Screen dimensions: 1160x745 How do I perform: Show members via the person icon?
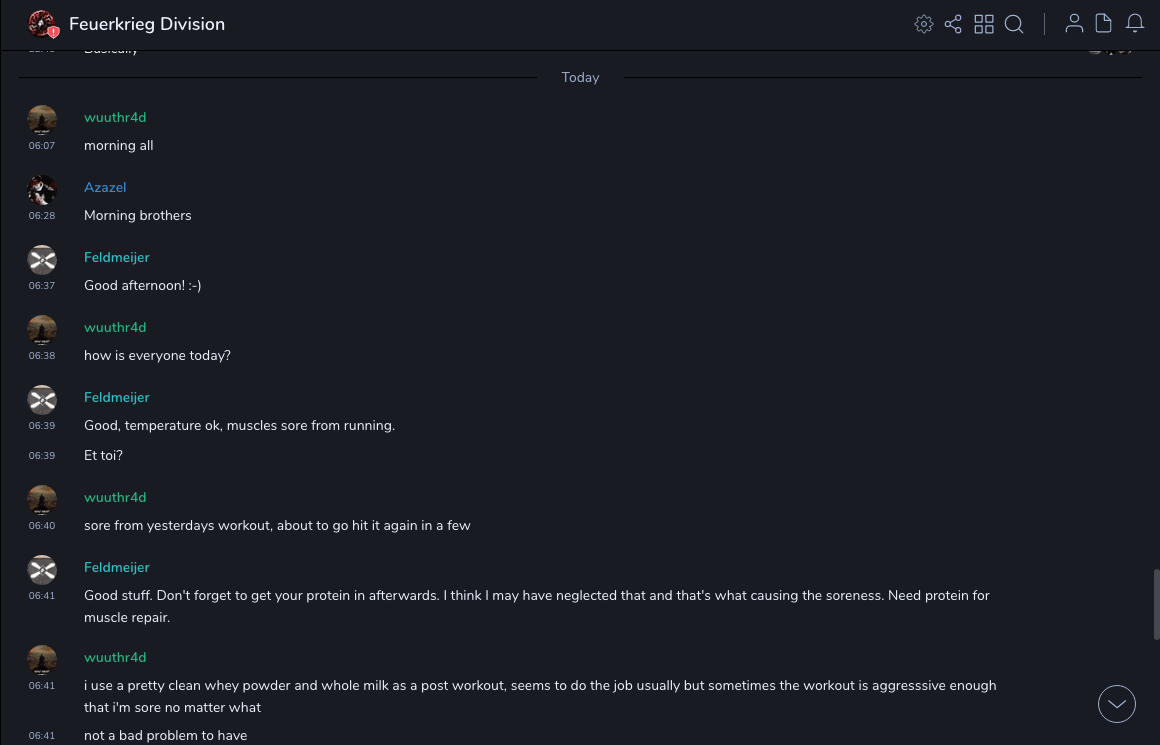(1074, 24)
